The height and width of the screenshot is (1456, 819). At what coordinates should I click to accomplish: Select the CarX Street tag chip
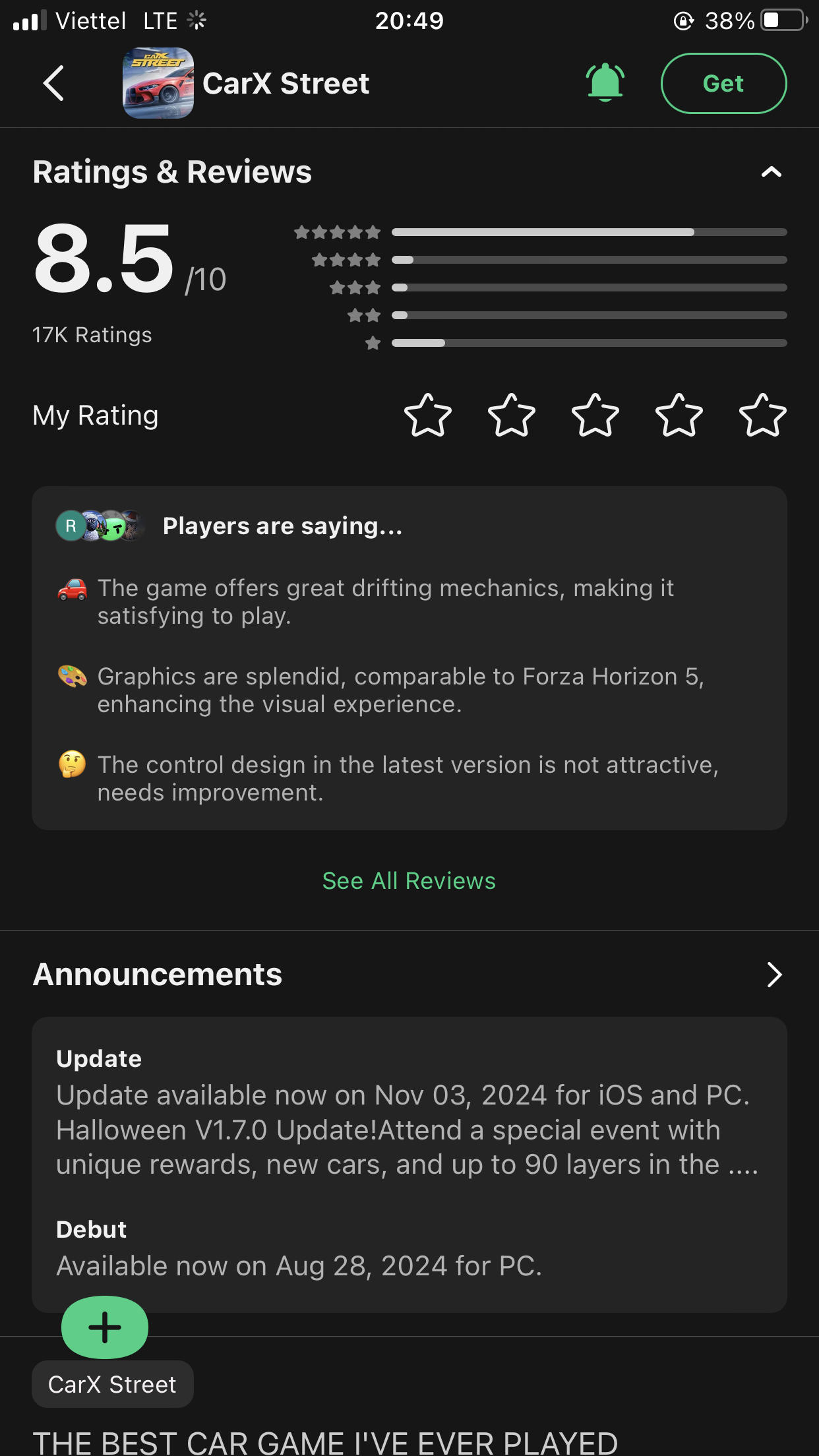(113, 1385)
